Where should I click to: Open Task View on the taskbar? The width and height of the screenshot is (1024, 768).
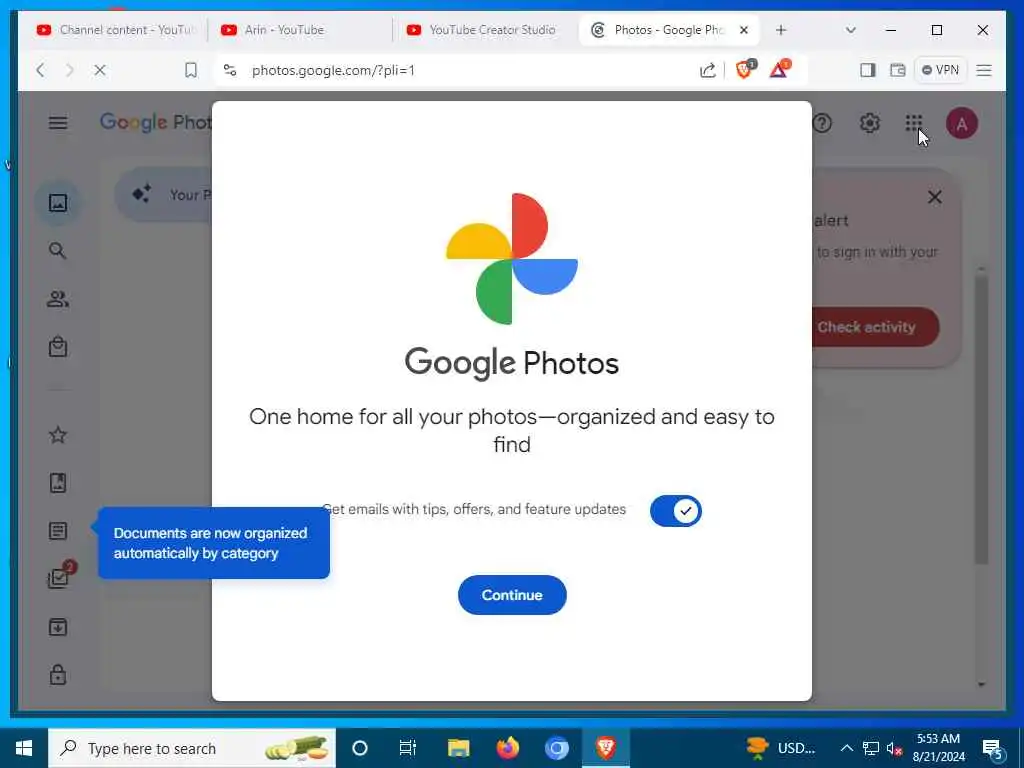408,748
